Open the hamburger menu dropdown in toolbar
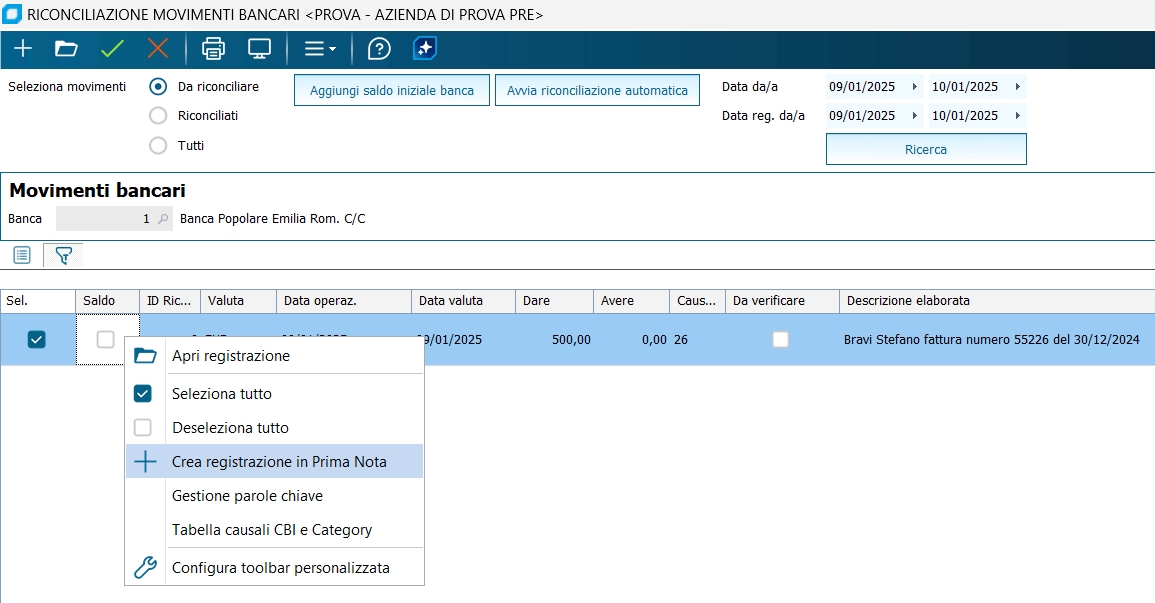1155x603 pixels. pos(320,48)
